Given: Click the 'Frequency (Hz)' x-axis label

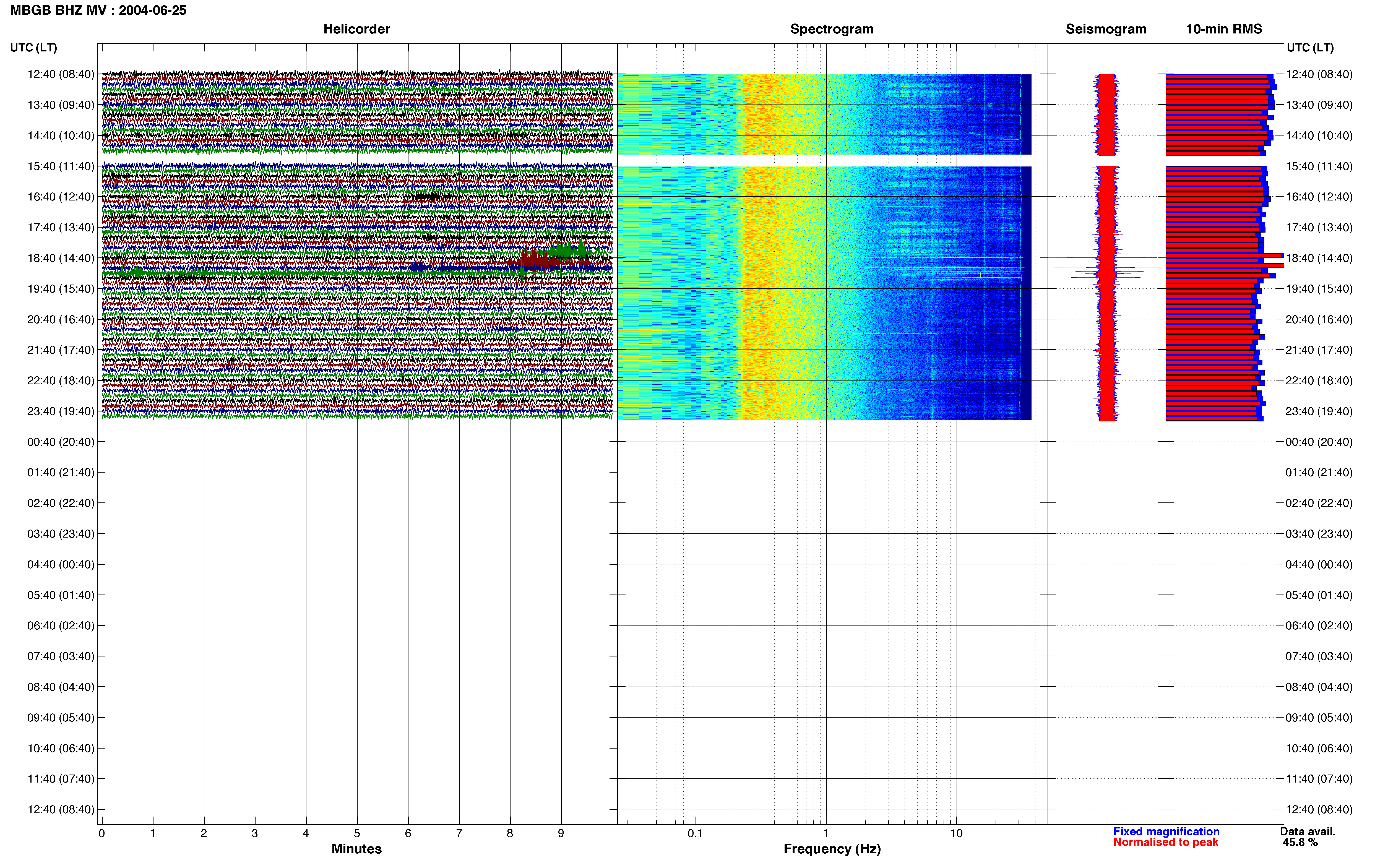Looking at the screenshot, I should click(x=832, y=849).
